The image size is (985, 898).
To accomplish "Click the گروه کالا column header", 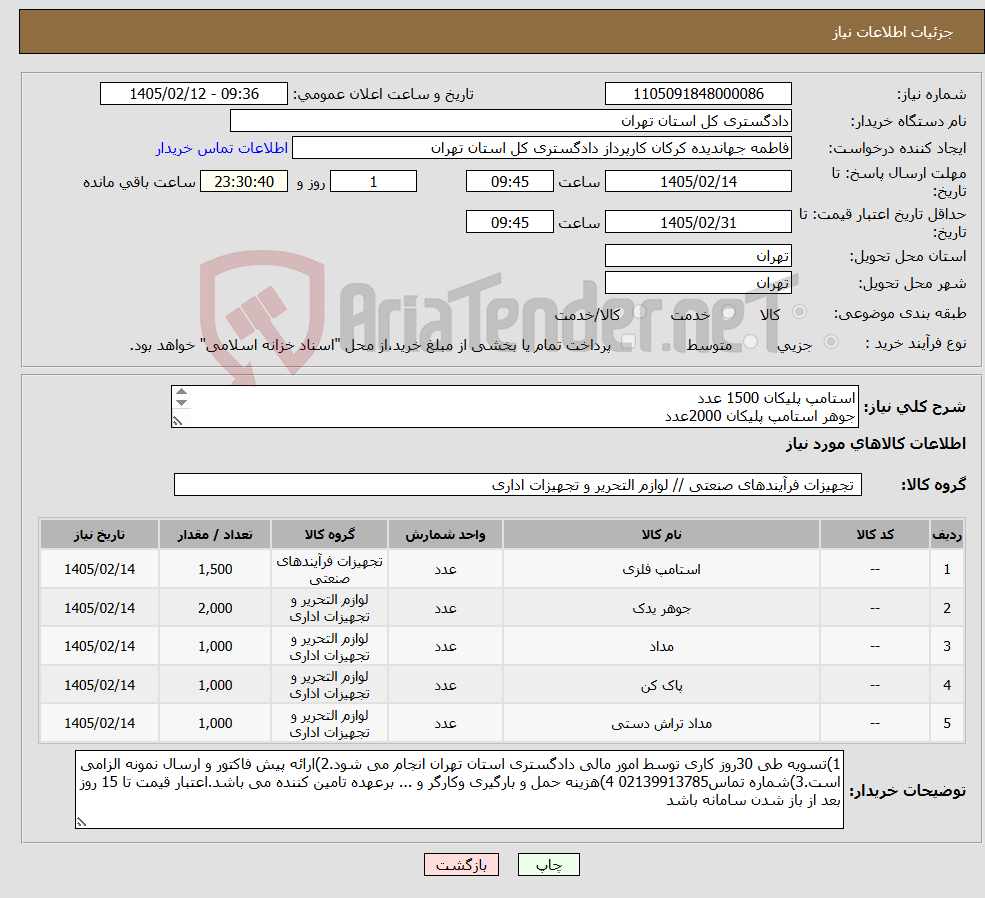I will (329, 534).
